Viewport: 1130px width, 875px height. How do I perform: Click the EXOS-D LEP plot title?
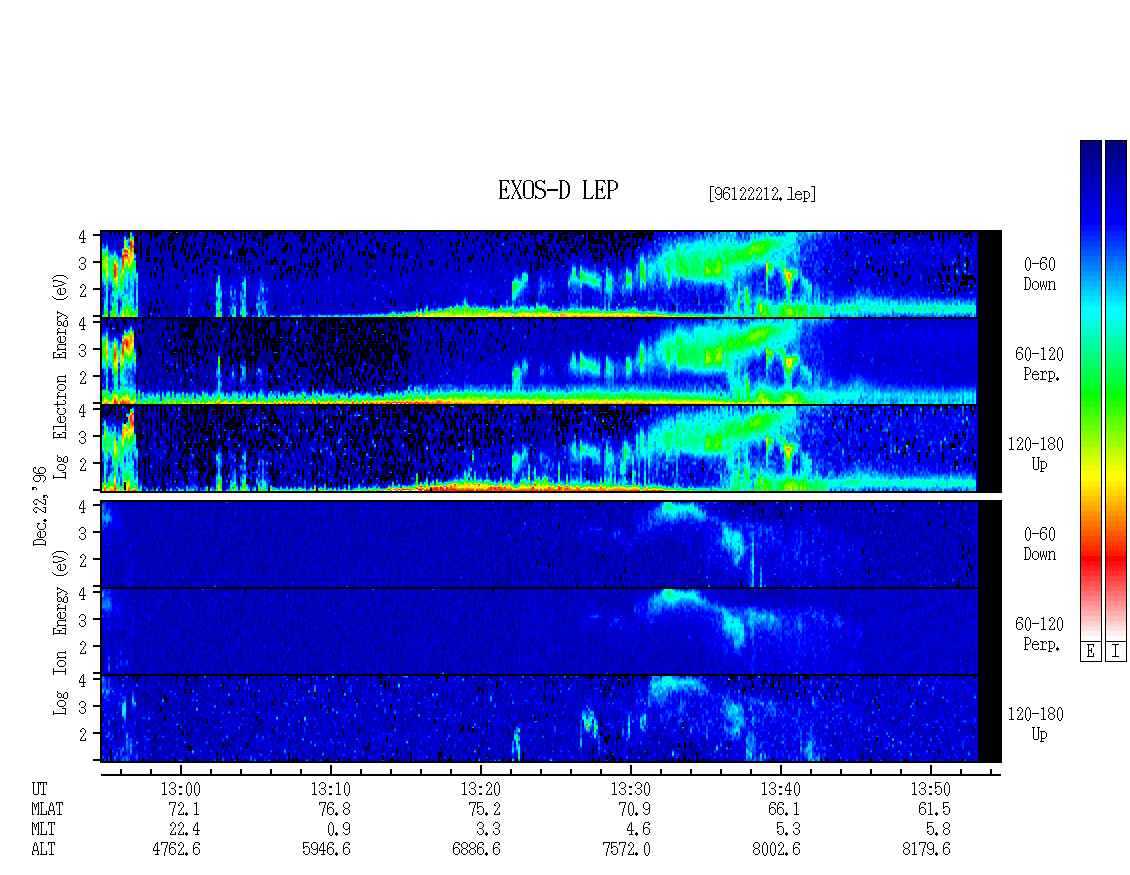coord(558,190)
